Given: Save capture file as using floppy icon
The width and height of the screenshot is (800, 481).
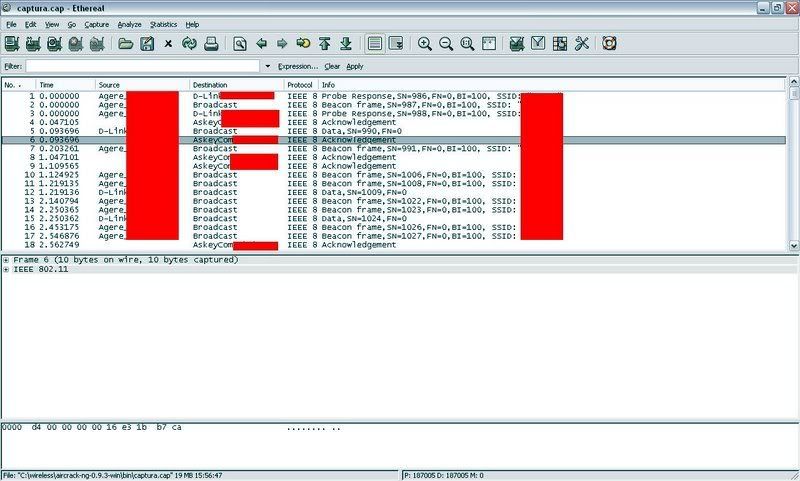Looking at the screenshot, I should pos(147,44).
